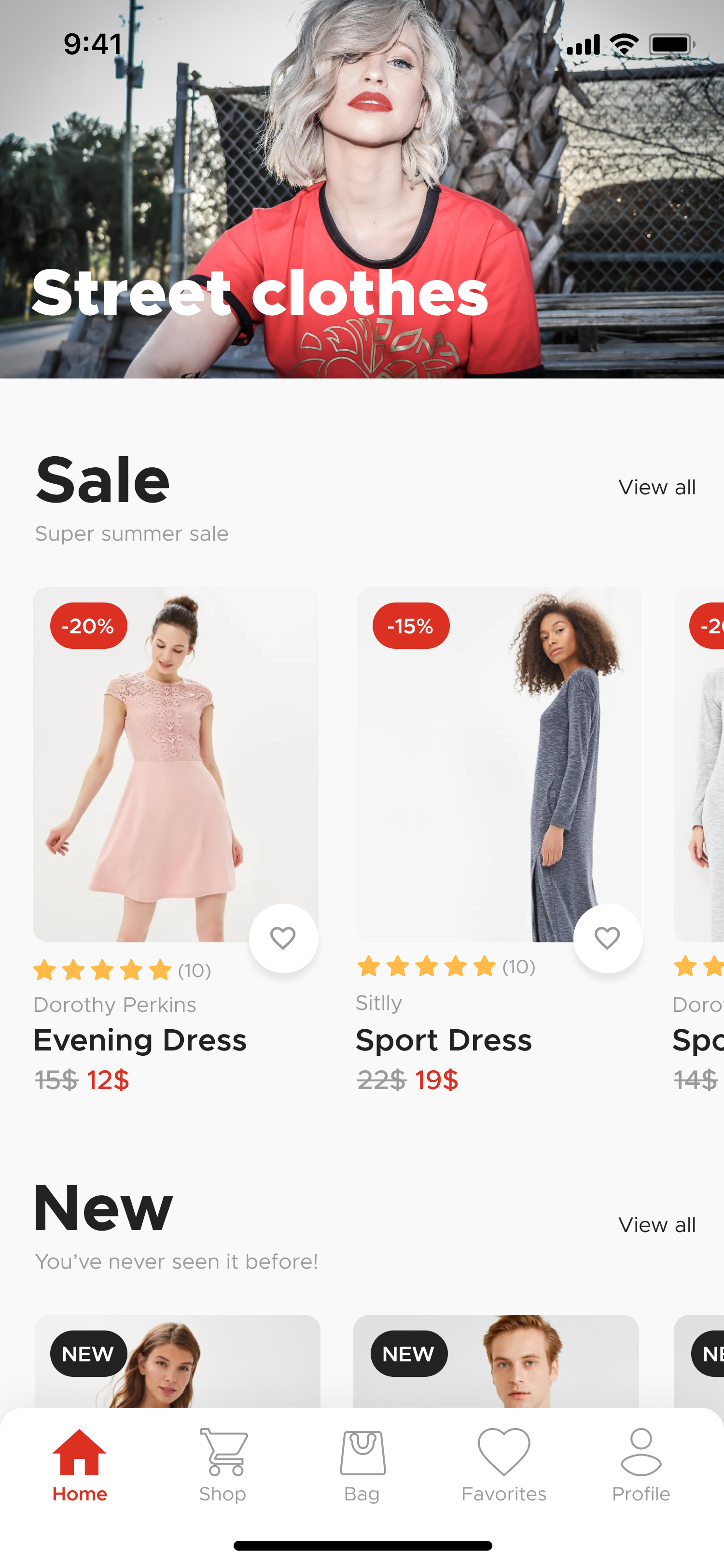The width and height of the screenshot is (724, 1568).
Task: Favorite the Sport Dress with heart button
Action: click(607, 938)
